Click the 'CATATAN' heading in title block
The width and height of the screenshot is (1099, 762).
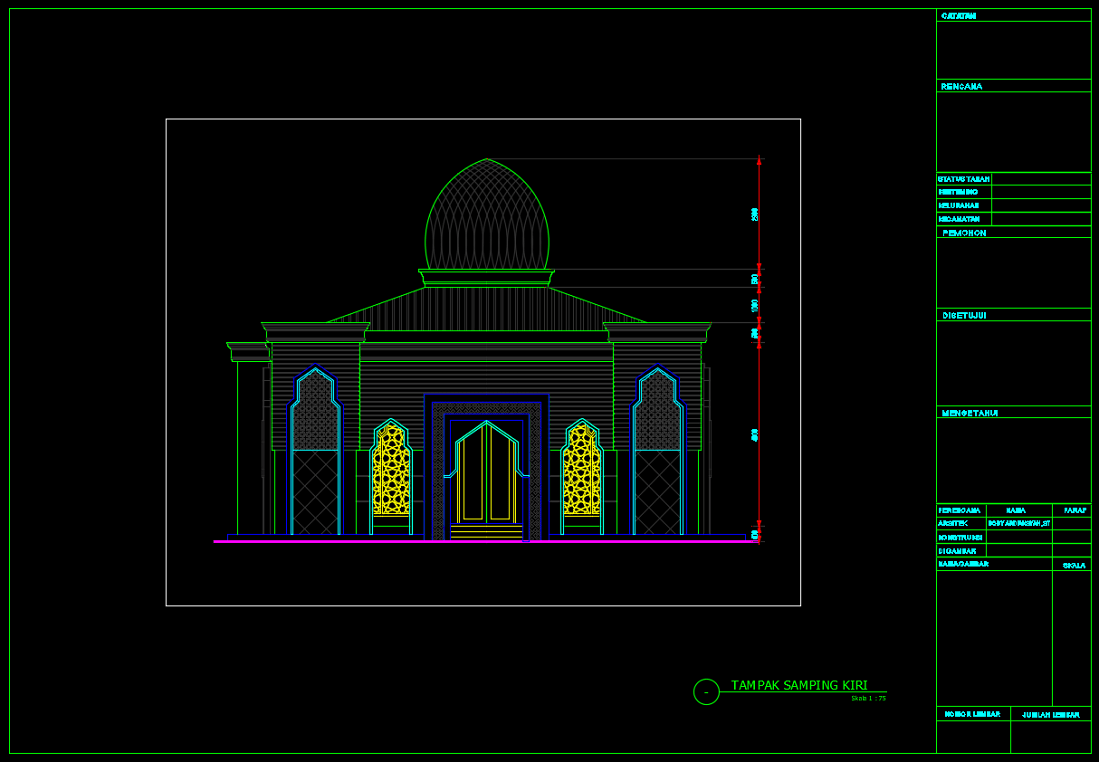tap(959, 15)
